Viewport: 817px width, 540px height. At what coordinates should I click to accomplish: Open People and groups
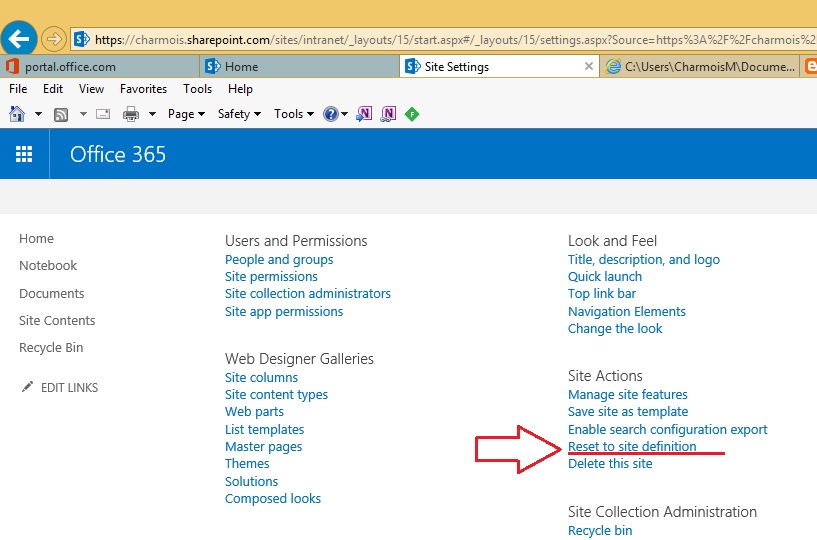[x=279, y=260]
